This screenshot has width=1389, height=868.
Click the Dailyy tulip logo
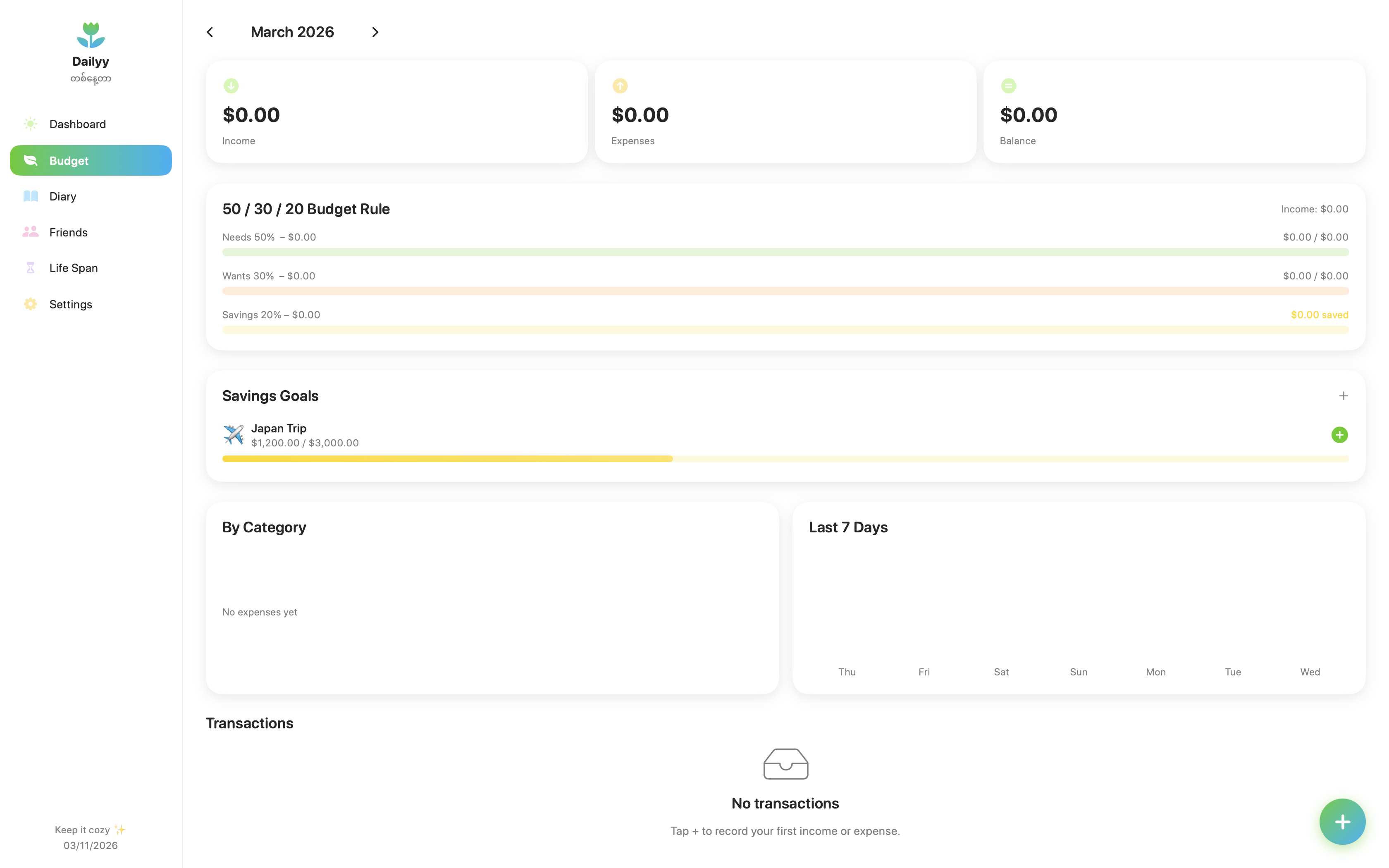pyautogui.click(x=91, y=36)
